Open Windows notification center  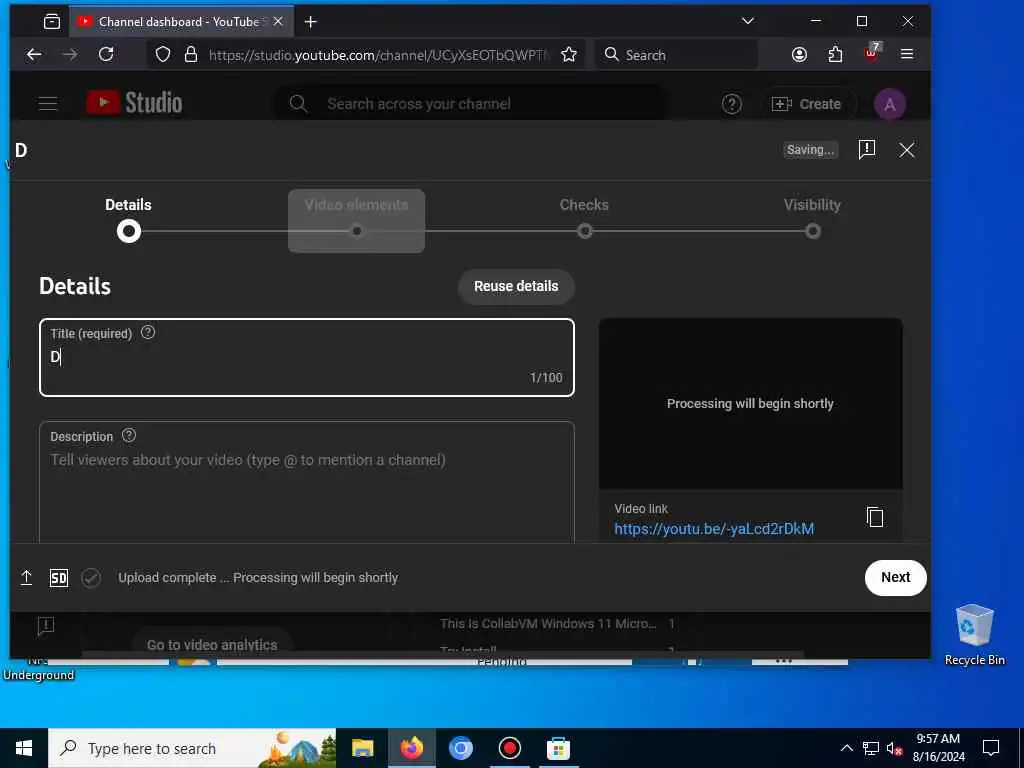pyautogui.click(x=991, y=748)
